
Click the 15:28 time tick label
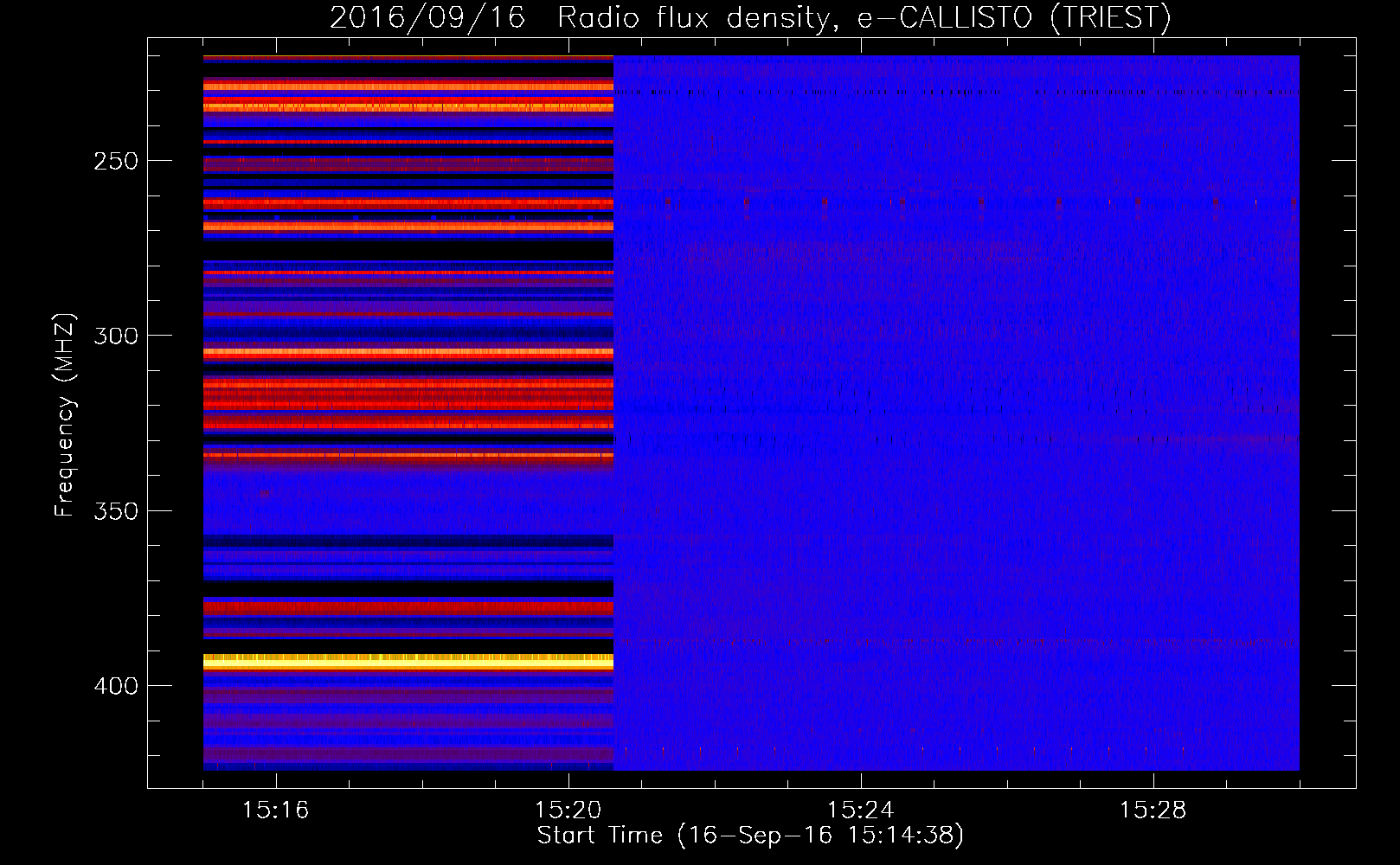click(x=1153, y=810)
